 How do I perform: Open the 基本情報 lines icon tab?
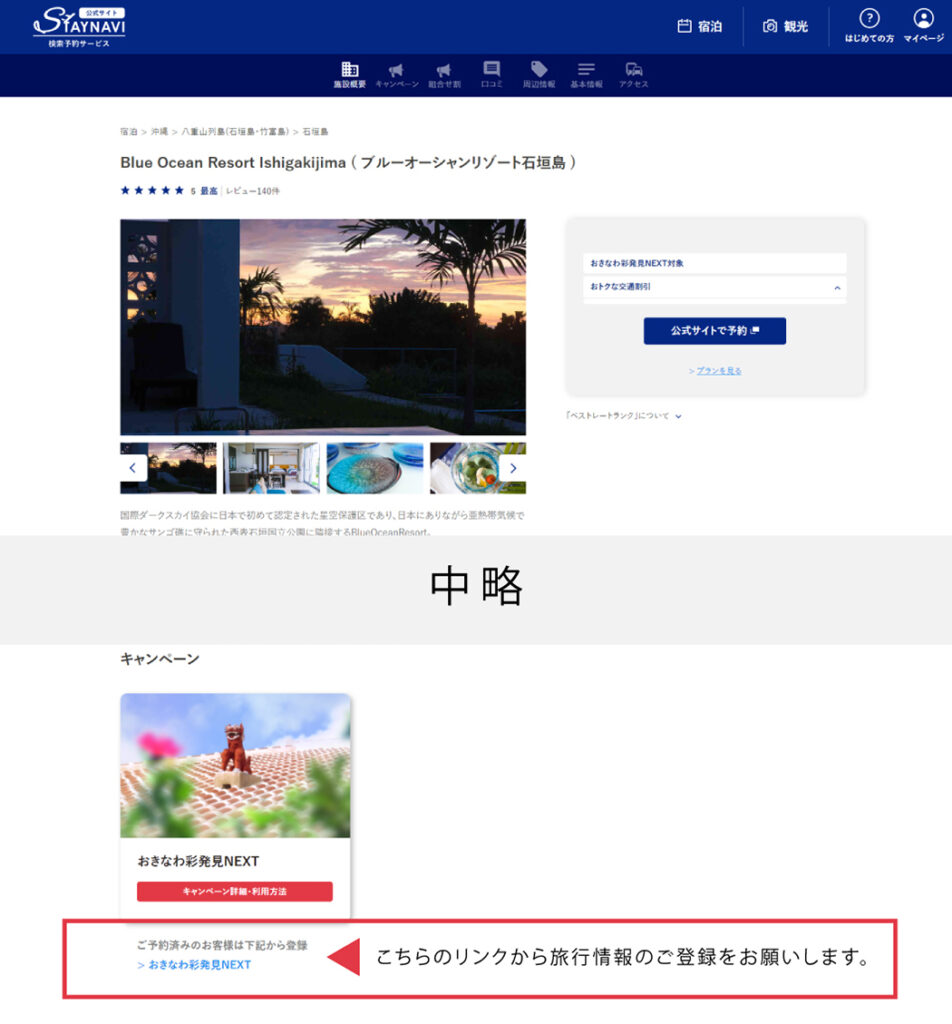pyautogui.click(x=586, y=75)
